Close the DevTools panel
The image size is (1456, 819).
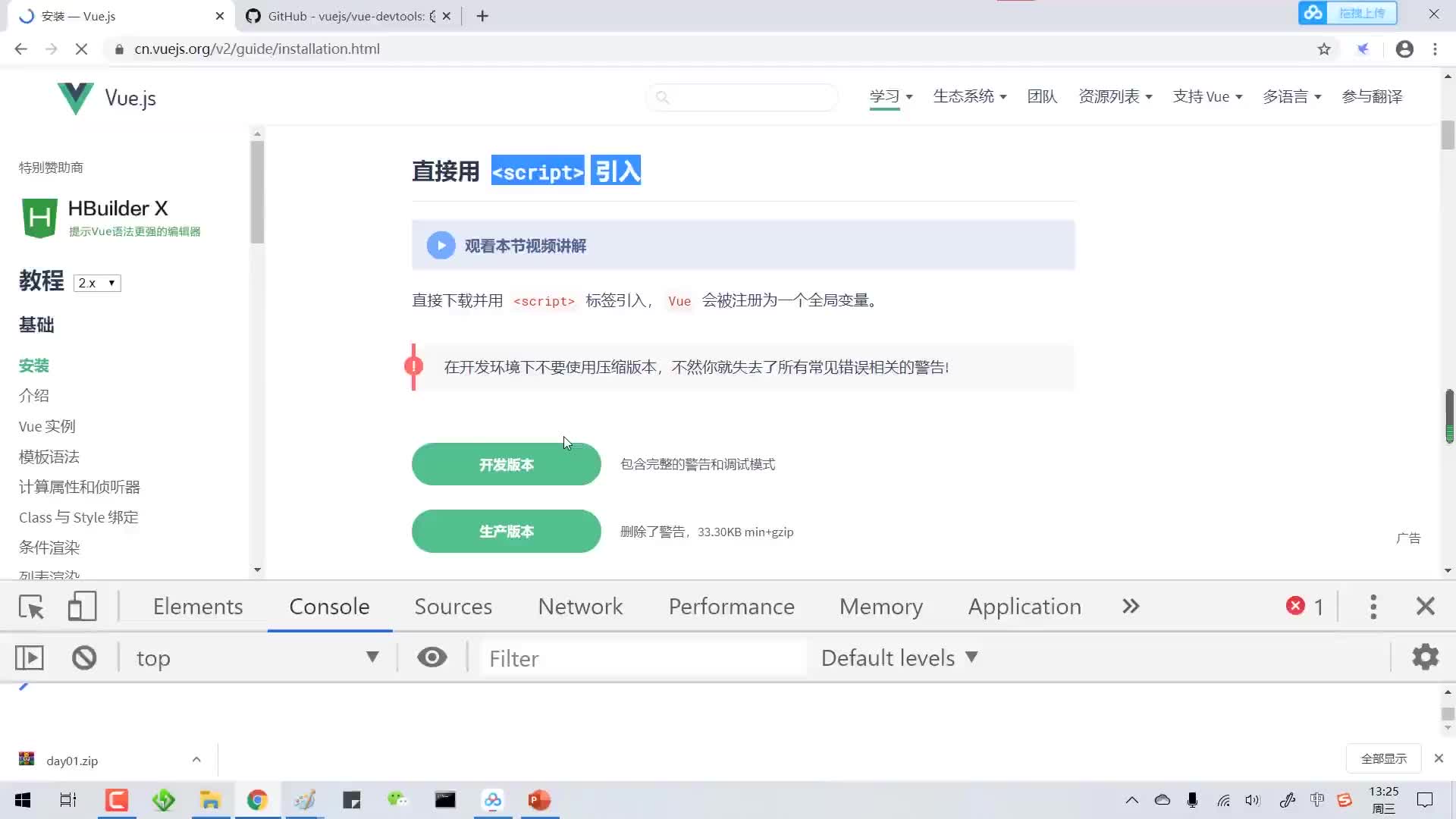click(x=1426, y=607)
